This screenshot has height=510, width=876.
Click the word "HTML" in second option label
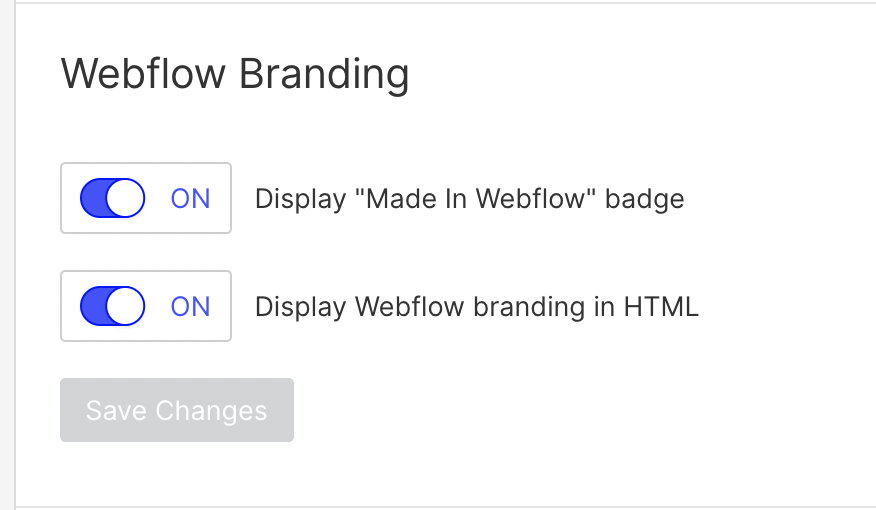(x=660, y=307)
